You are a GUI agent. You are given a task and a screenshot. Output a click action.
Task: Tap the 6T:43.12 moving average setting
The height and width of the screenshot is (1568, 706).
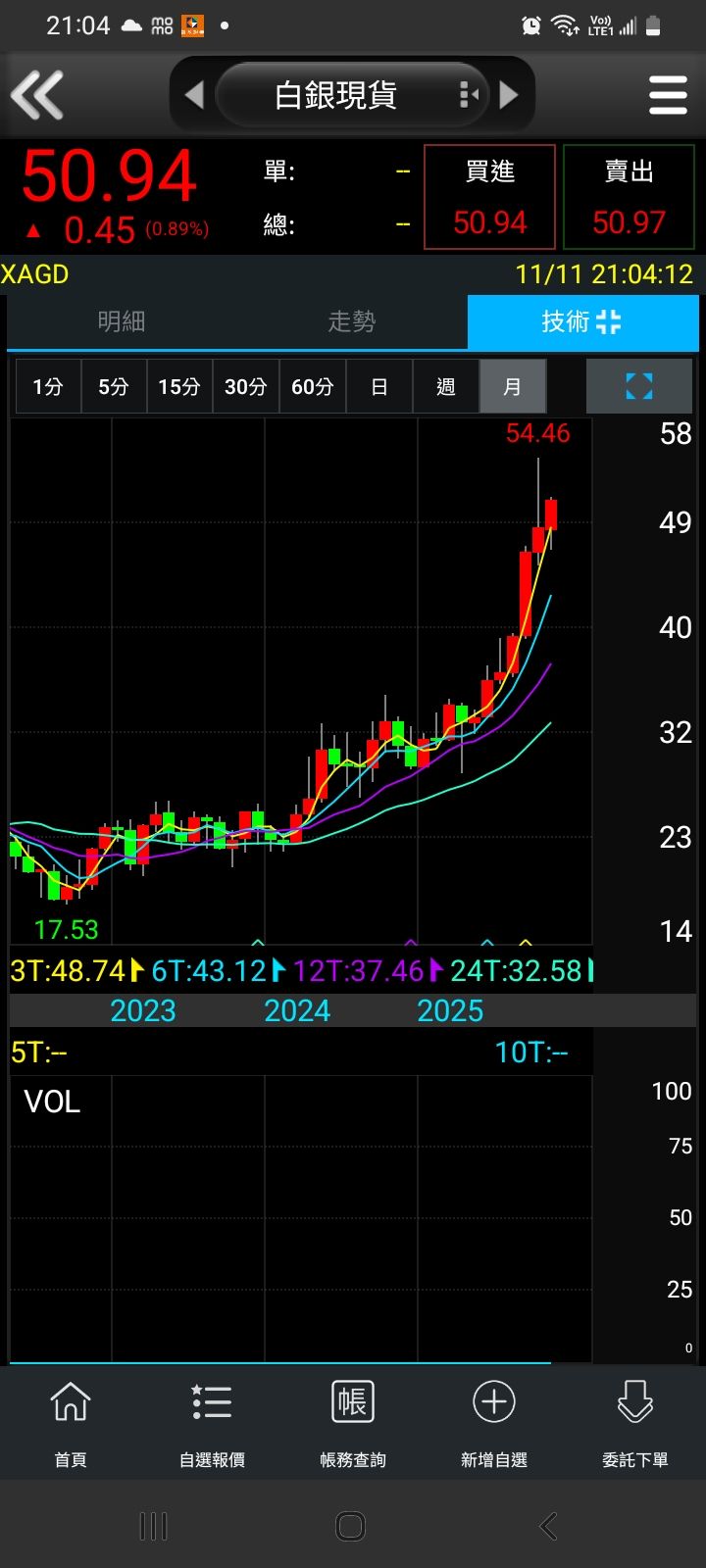point(218,970)
